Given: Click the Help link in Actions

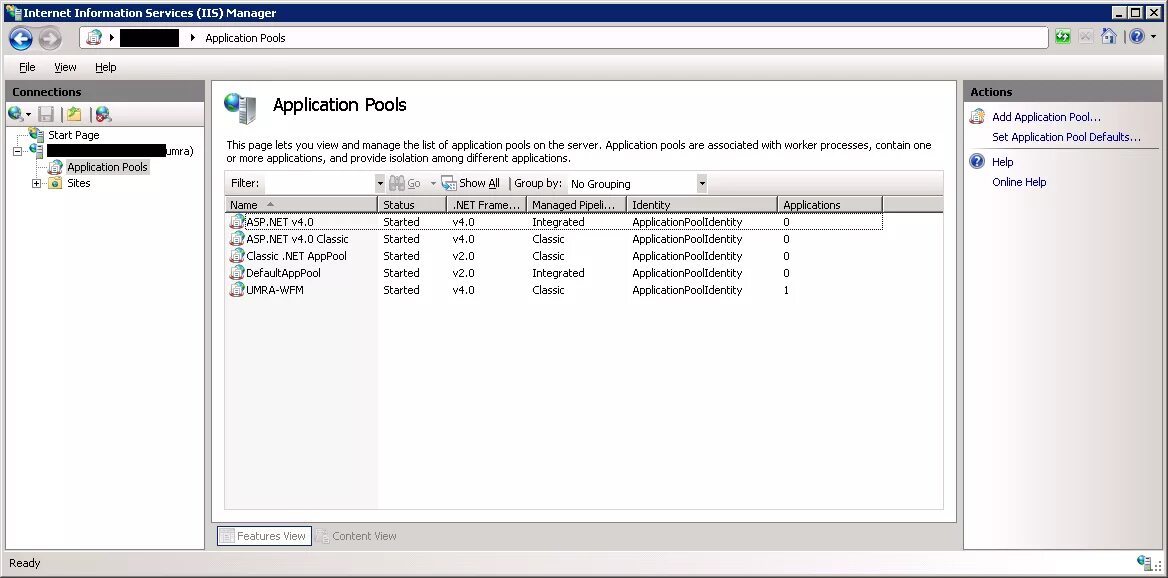Looking at the screenshot, I should [x=1003, y=162].
